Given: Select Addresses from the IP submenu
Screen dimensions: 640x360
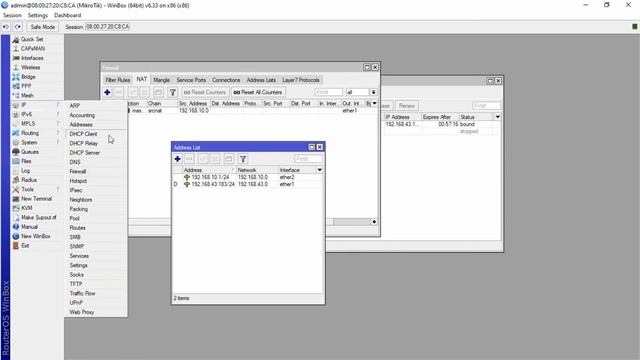Looking at the screenshot, I should pyautogui.click(x=81, y=124).
